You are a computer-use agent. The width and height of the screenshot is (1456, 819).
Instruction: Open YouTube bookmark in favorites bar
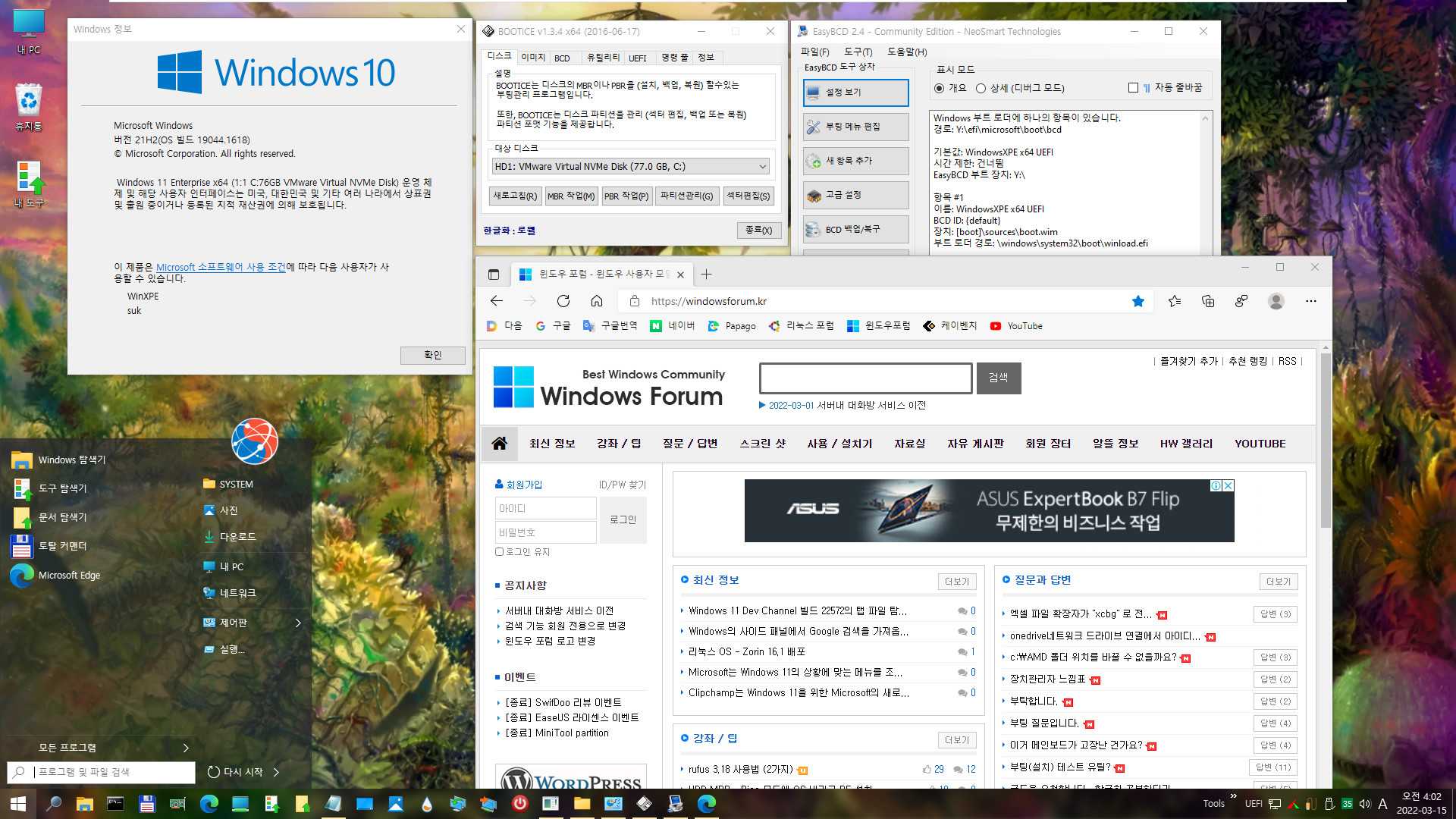click(1016, 326)
